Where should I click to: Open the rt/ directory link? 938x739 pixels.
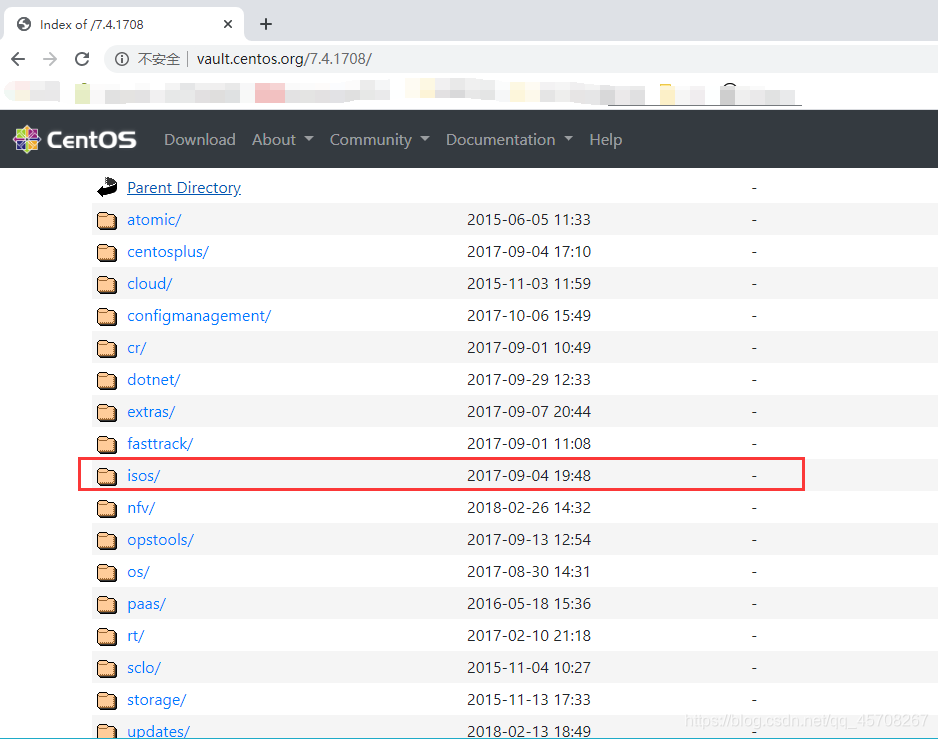click(136, 636)
